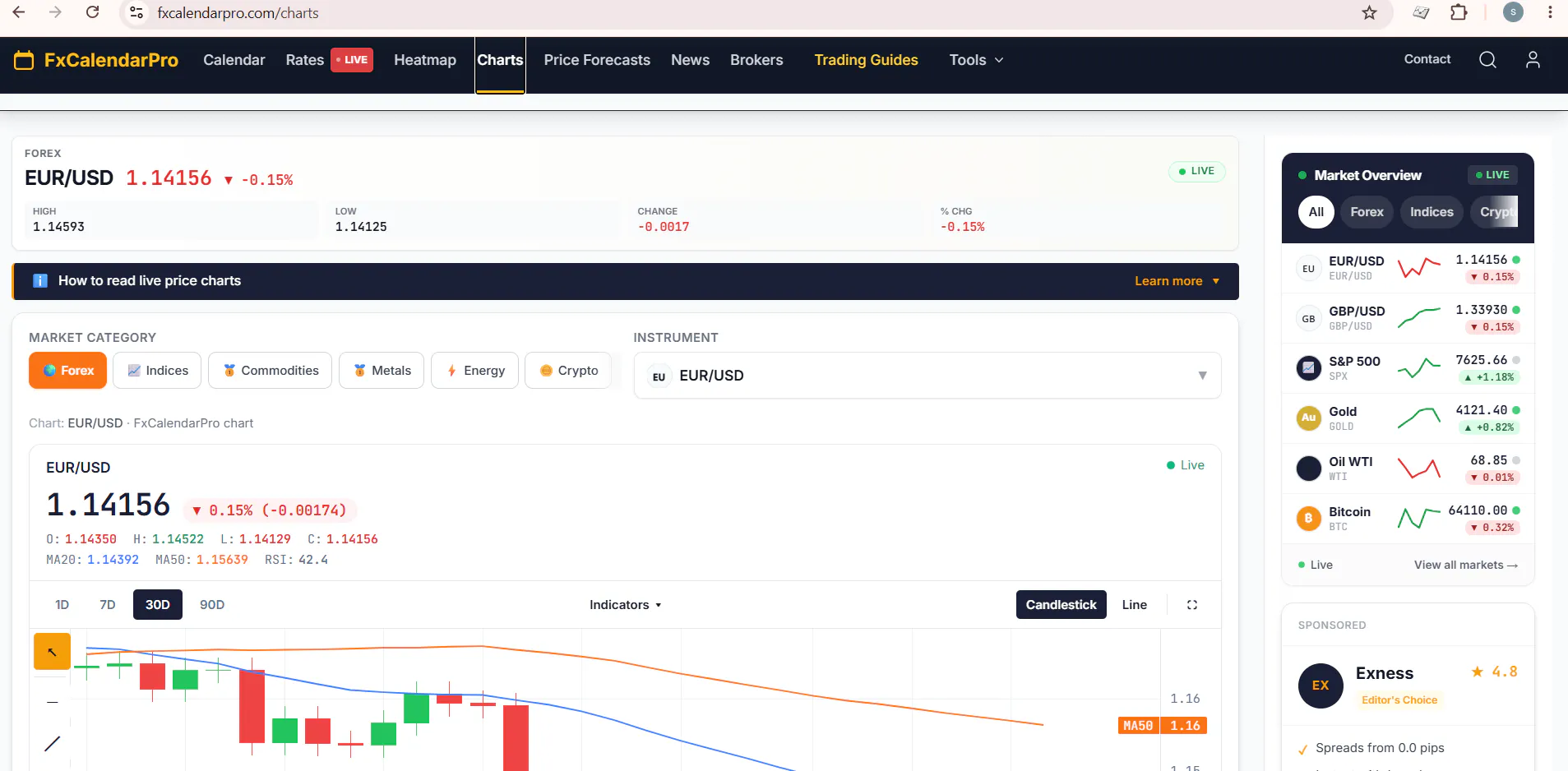Reload the page with the refresh icon
Viewport: 1568px width, 771px height.
point(93,12)
